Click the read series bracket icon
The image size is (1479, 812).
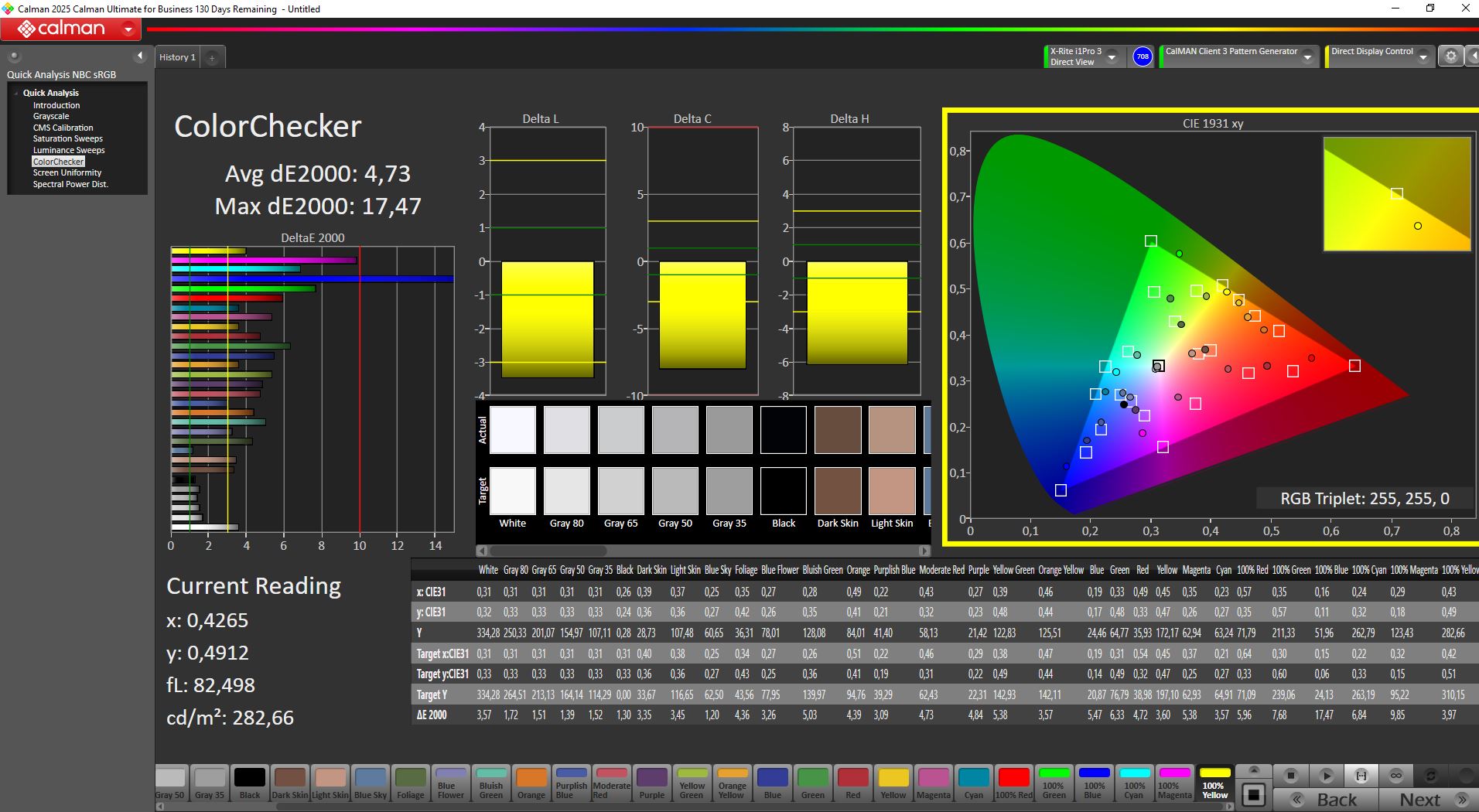[1361, 775]
